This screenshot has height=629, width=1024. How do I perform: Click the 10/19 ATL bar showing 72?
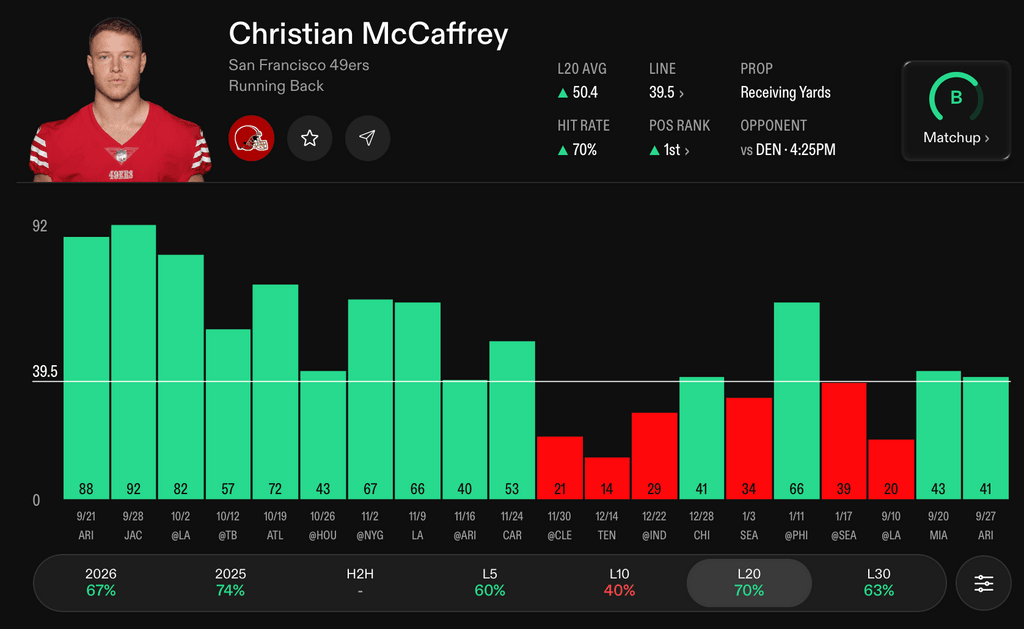276,392
